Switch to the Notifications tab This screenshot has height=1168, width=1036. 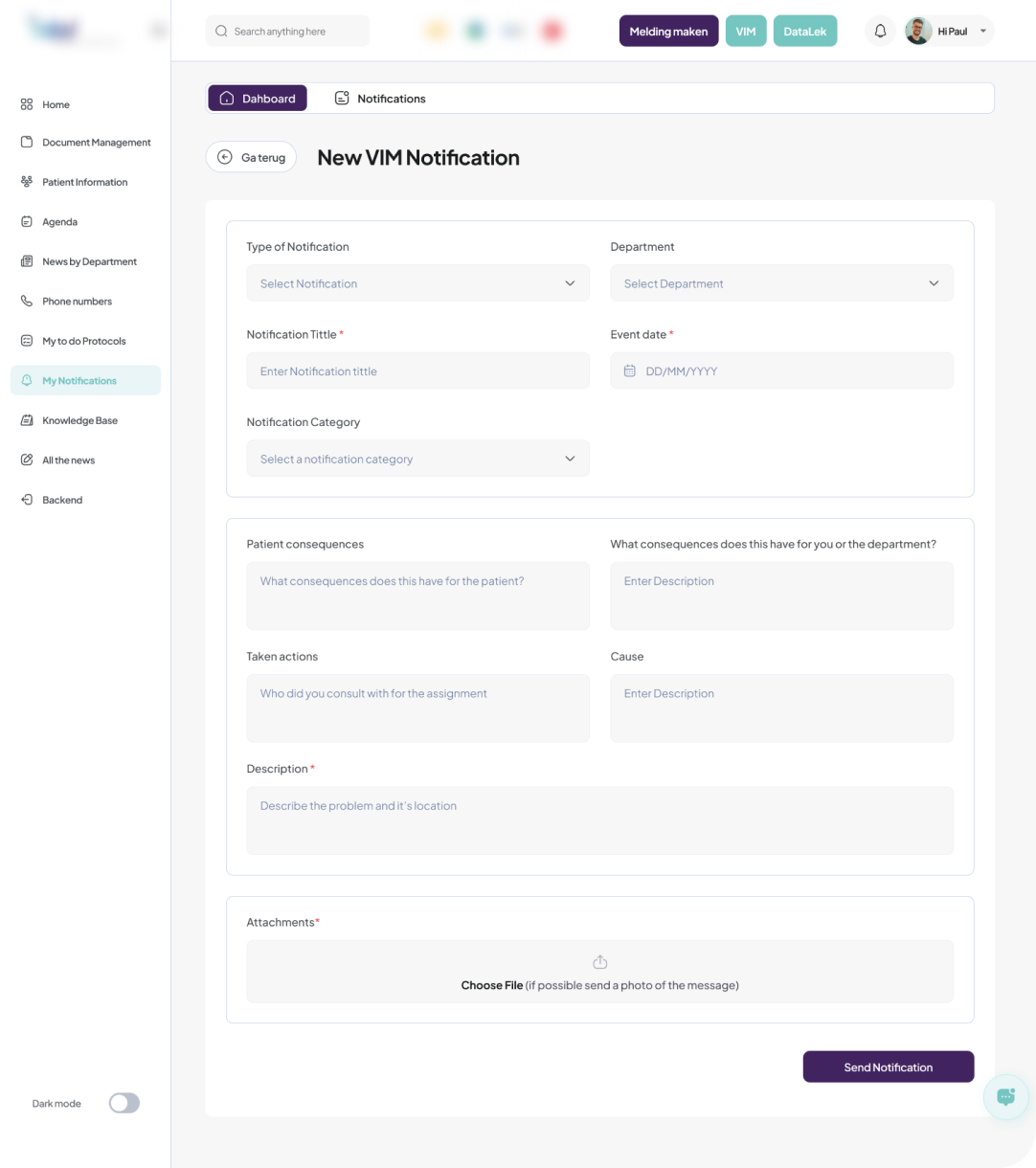coord(380,99)
